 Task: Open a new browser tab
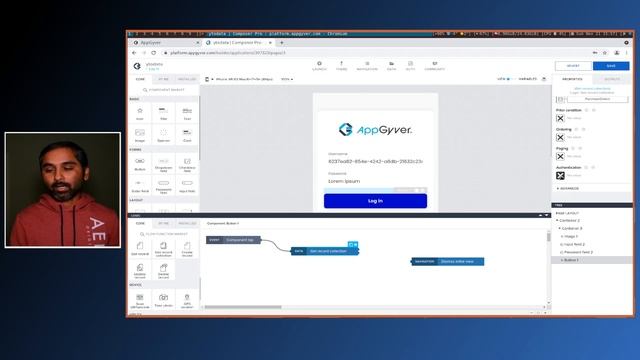(282, 42)
